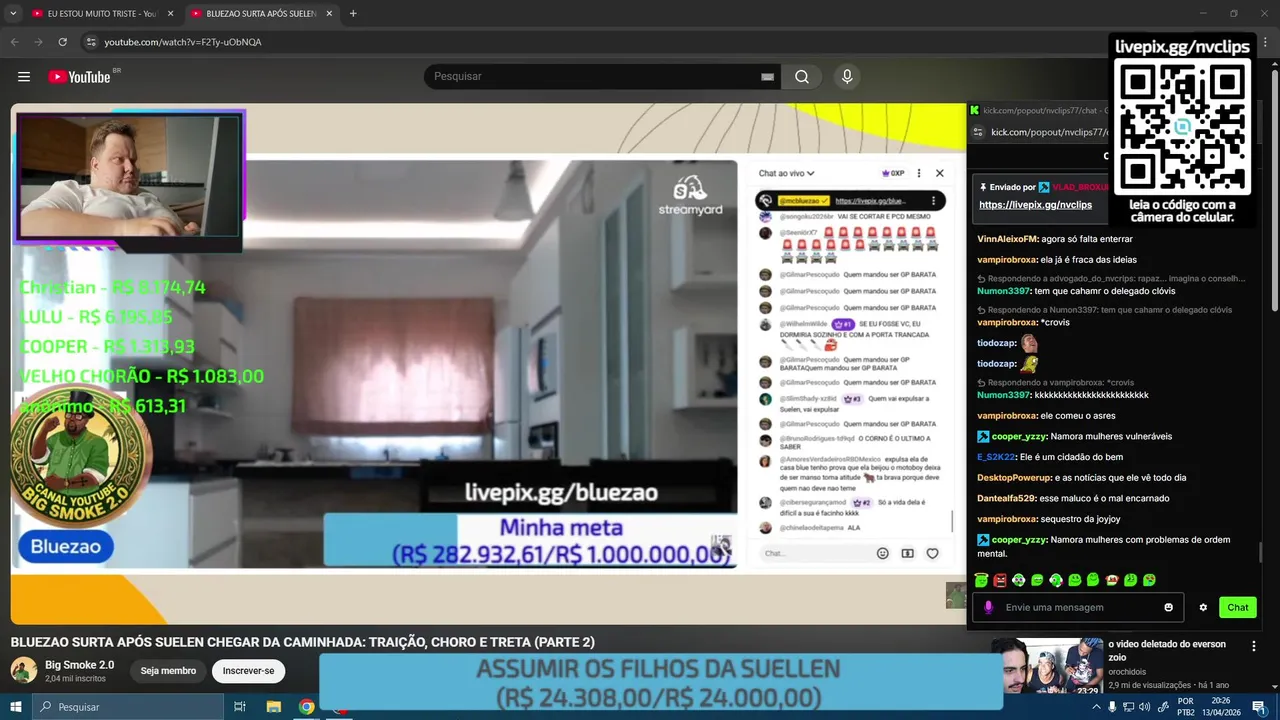Click 'Seja membro' button
The height and width of the screenshot is (720, 1280).
click(x=168, y=671)
